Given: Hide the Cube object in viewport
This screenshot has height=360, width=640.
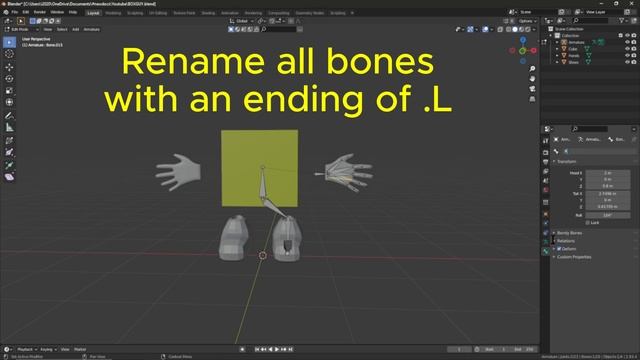Looking at the screenshot, I should 627,49.
